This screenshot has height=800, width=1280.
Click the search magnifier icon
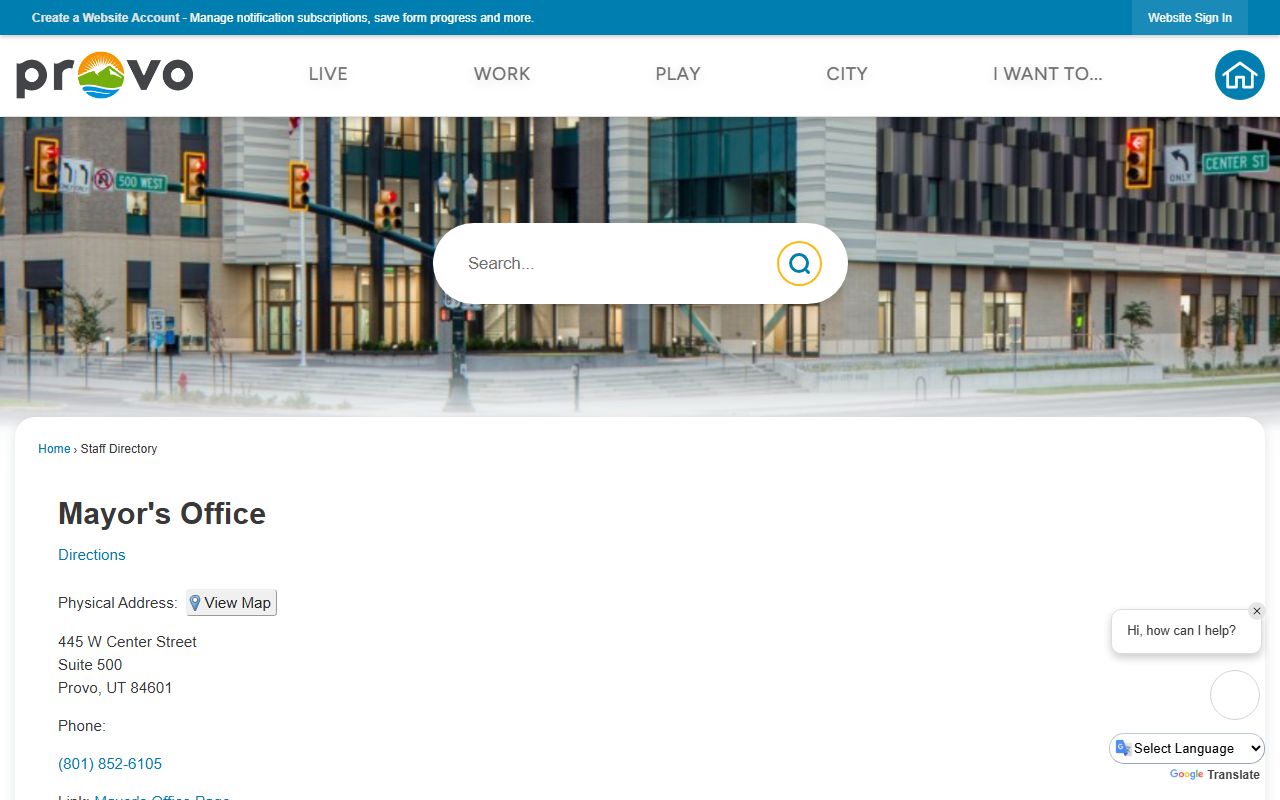click(x=799, y=263)
